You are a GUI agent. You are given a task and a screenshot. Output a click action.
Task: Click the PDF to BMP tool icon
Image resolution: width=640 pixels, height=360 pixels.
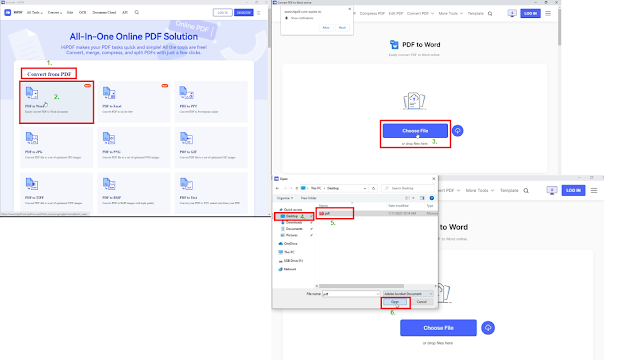click(109, 184)
